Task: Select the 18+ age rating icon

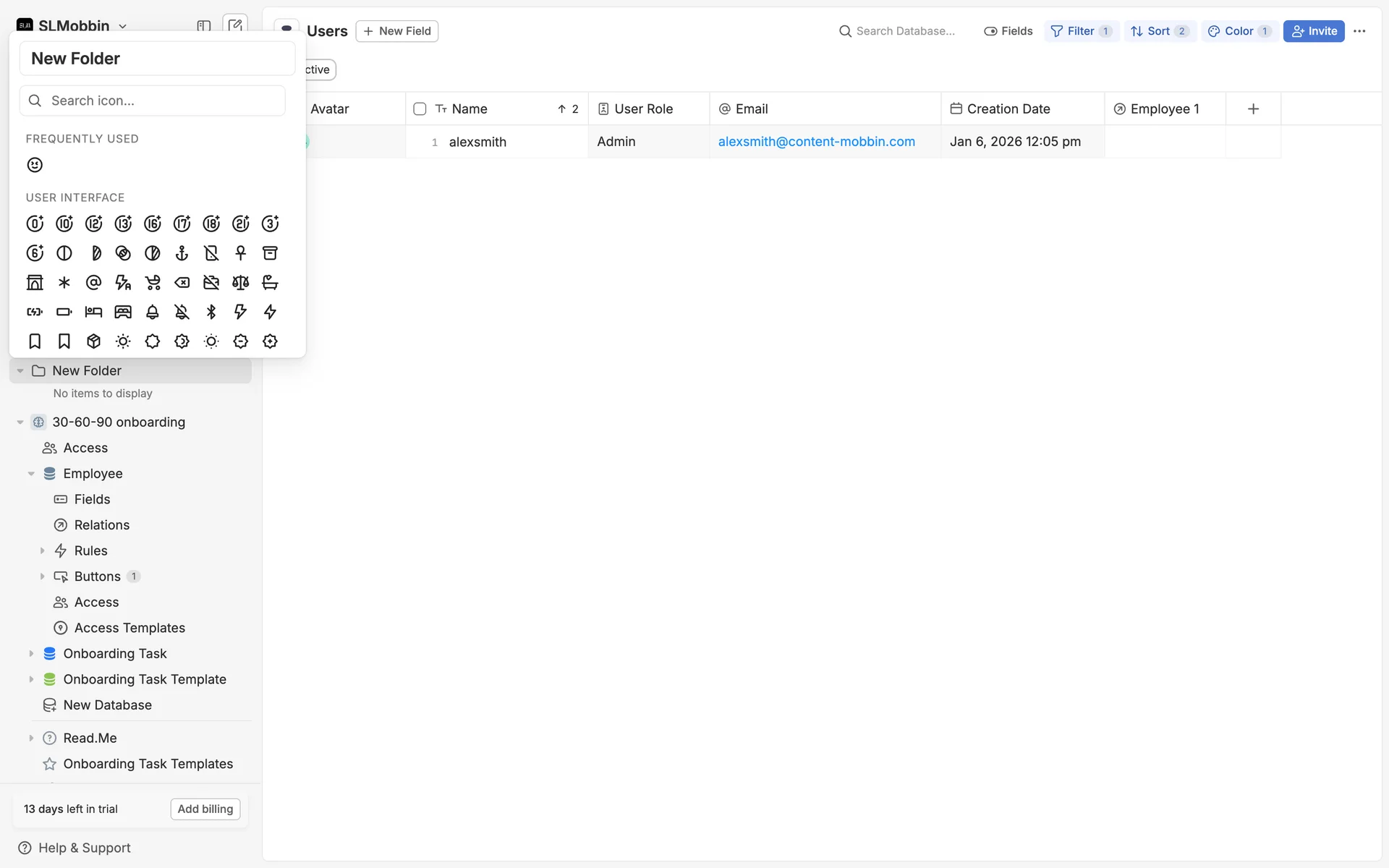Action: 211,224
